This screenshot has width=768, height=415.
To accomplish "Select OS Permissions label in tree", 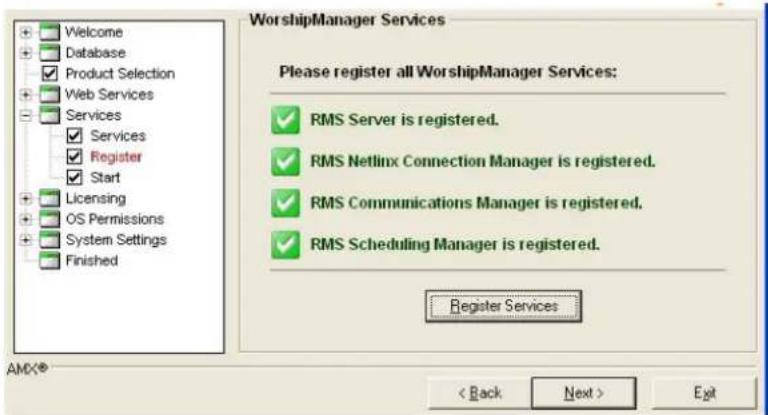I will point(115,219).
